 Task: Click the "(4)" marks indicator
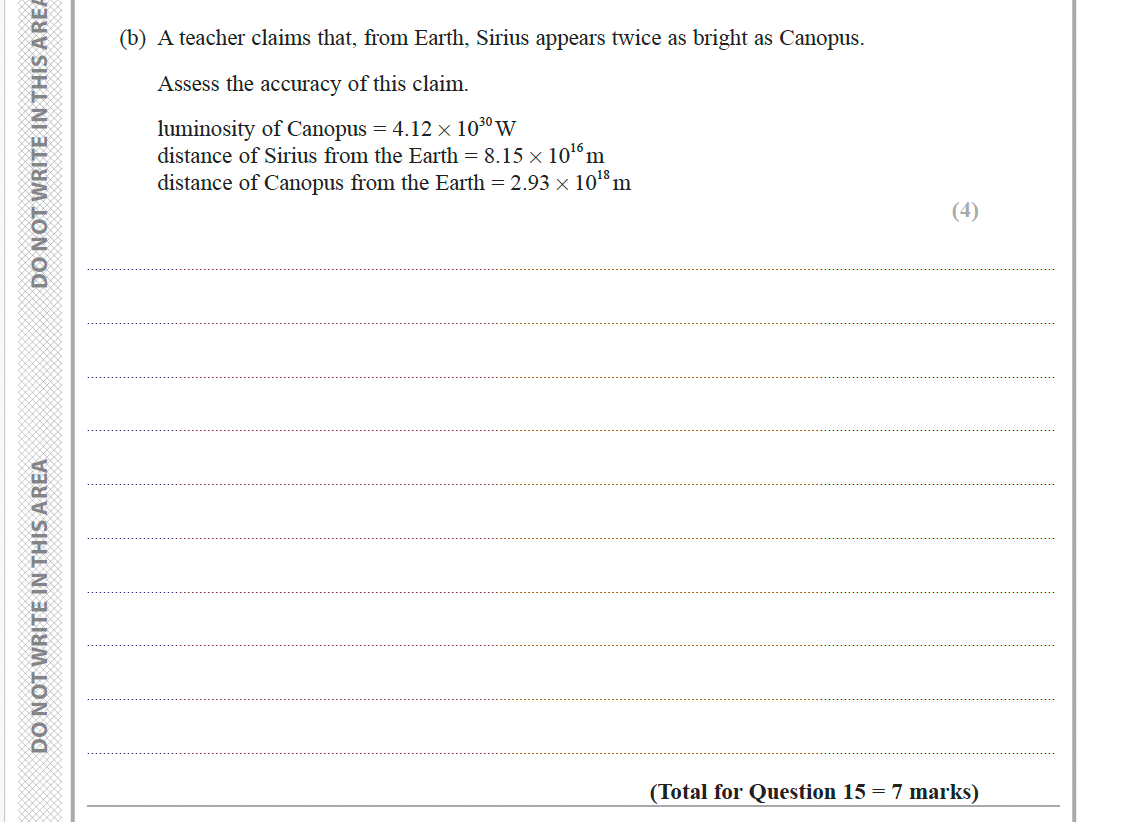click(x=964, y=210)
